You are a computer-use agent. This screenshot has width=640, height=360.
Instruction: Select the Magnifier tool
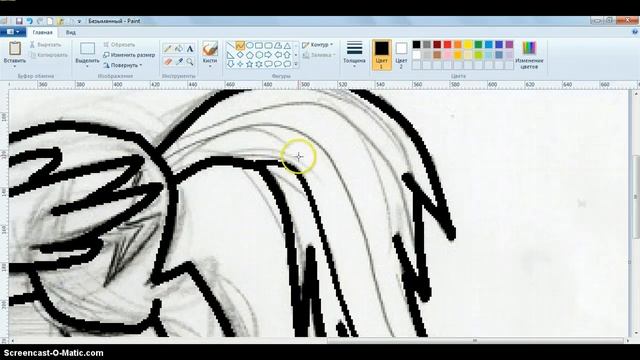click(190, 62)
